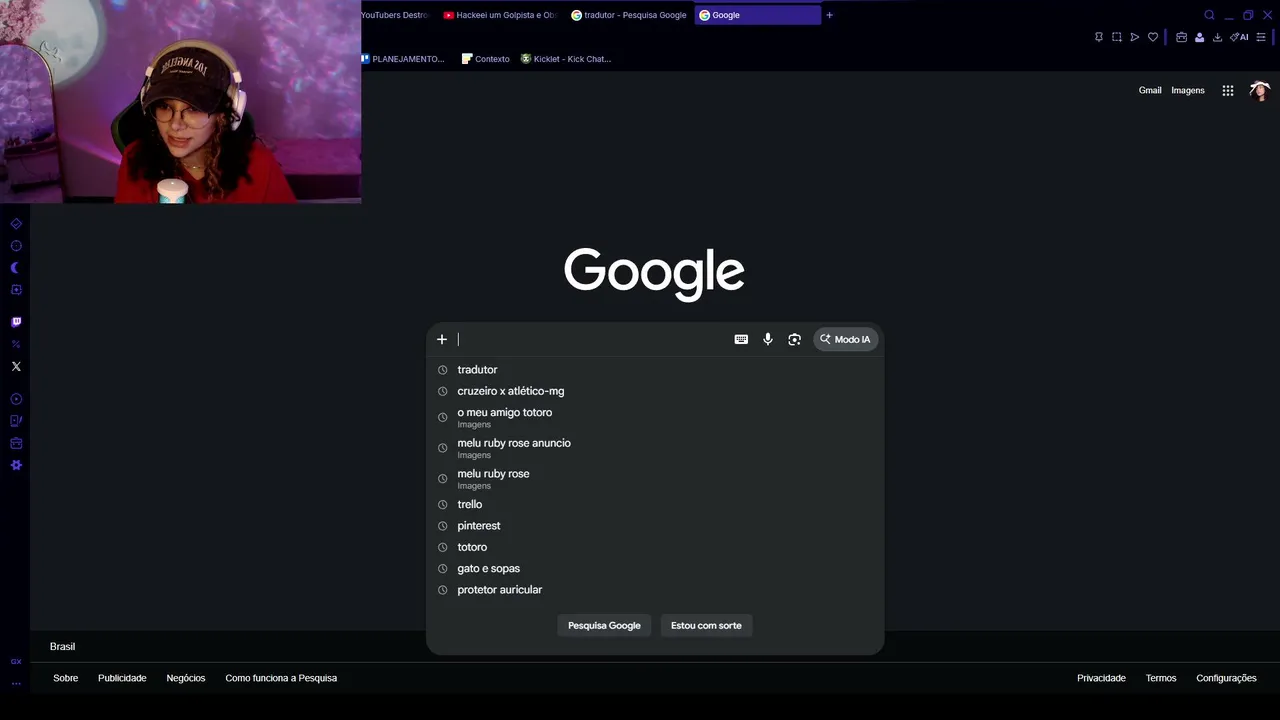Open the Google account profile picture
Screen dimensions: 1280x720
1259,90
